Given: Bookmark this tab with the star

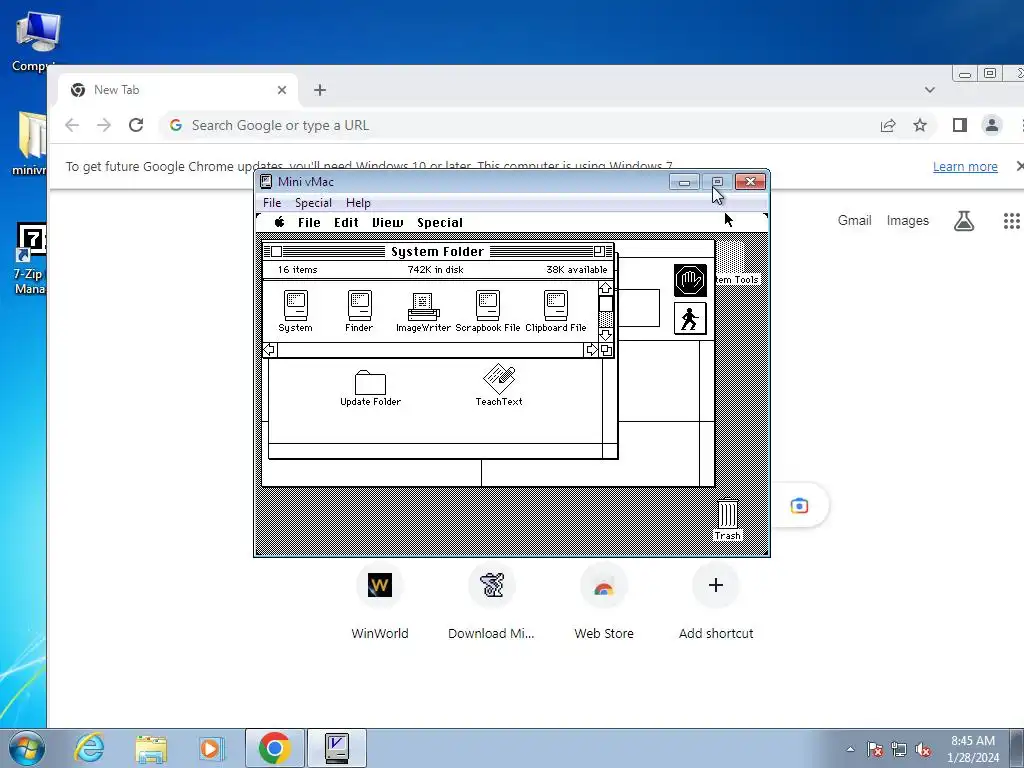Looking at the screenshot, I should tap(920, 125).
